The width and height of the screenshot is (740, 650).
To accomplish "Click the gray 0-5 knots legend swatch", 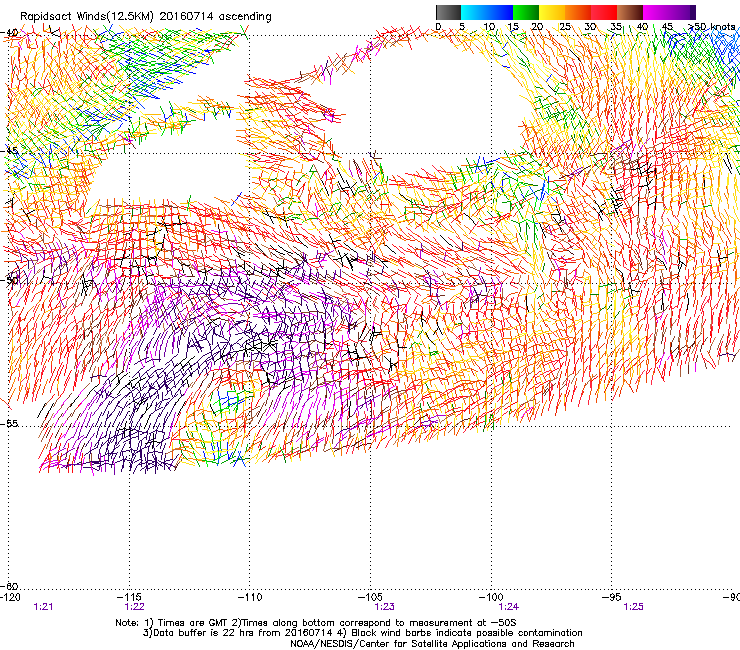I will click(x=448, y=12).
